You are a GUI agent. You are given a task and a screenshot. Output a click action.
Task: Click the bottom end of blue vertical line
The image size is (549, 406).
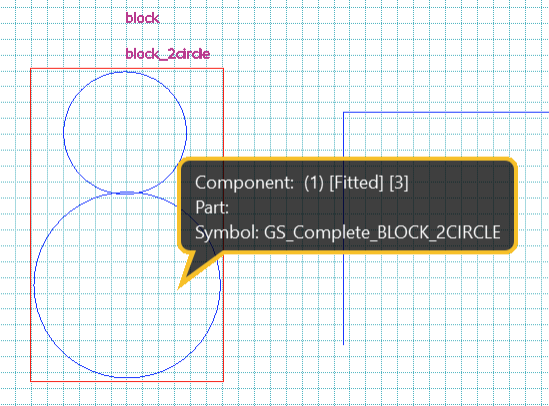click(343, 344)
